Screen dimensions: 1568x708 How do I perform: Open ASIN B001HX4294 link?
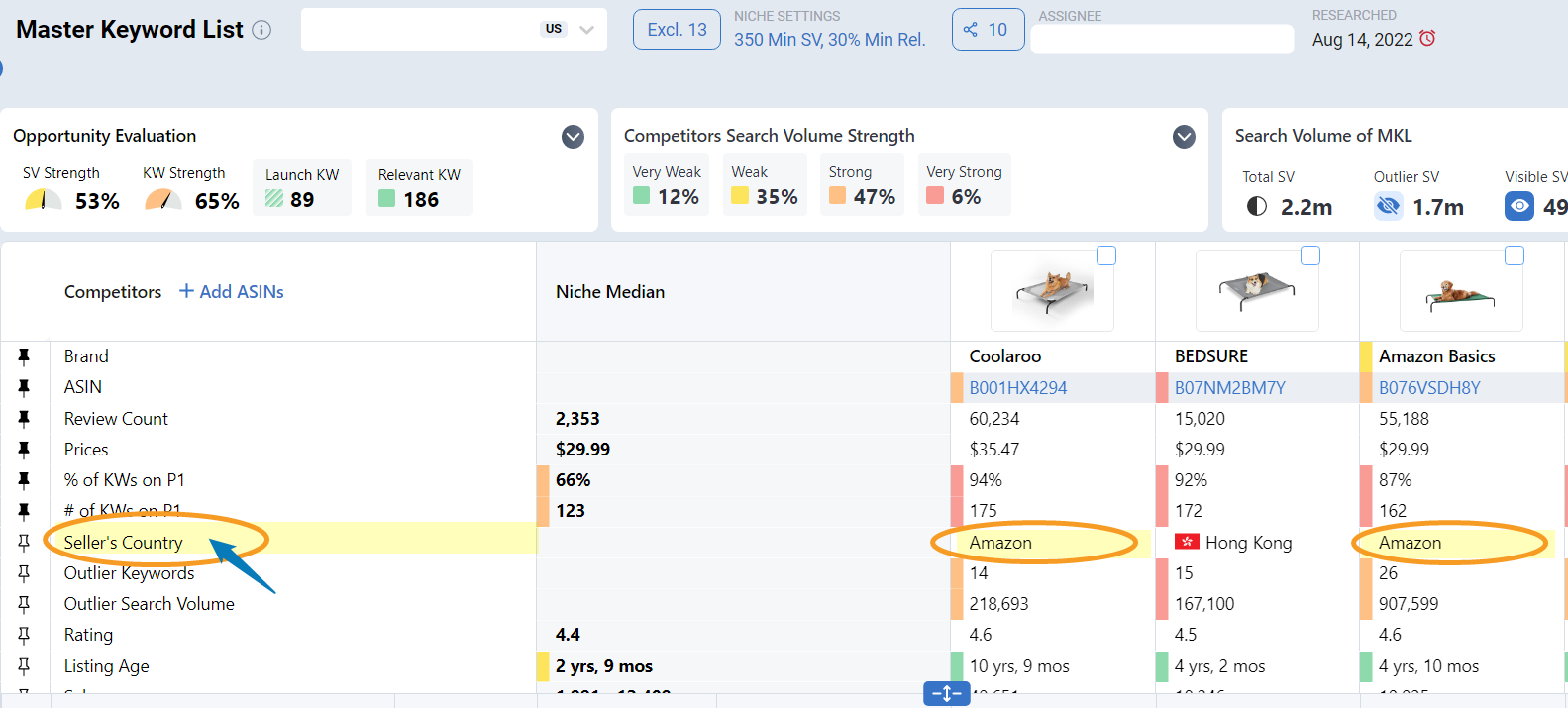[x=1018, y=388]
